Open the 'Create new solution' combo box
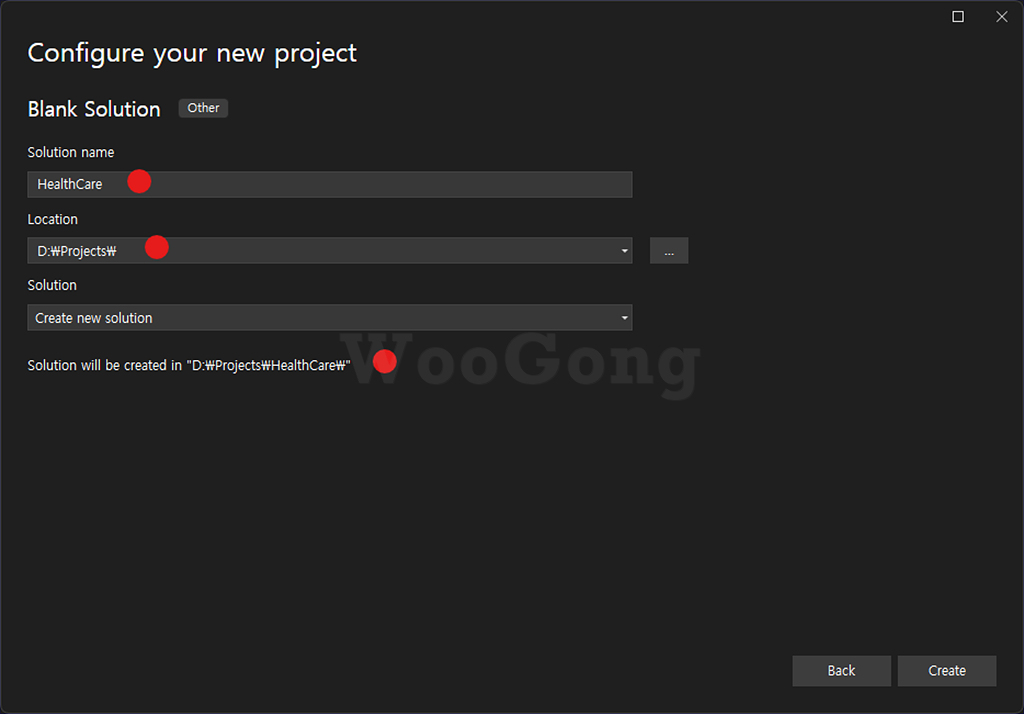The height and width of the screenshot is (714, 1024). pyautogui.click(x=329, y=317)
